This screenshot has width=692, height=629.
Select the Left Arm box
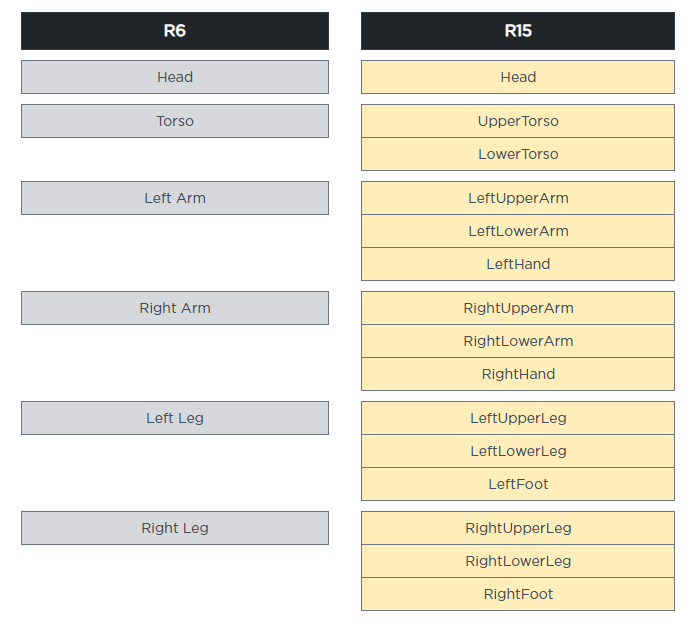(x=175, y=198)
